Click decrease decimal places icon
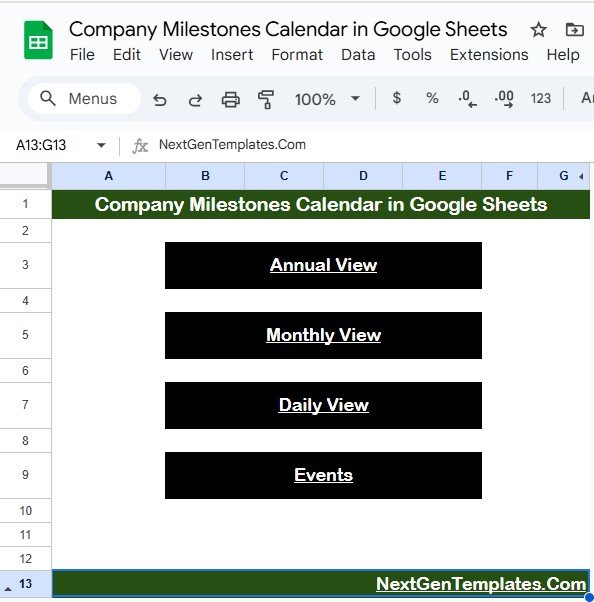The width and height of the screenshot is (594, 602). point(467,99)
